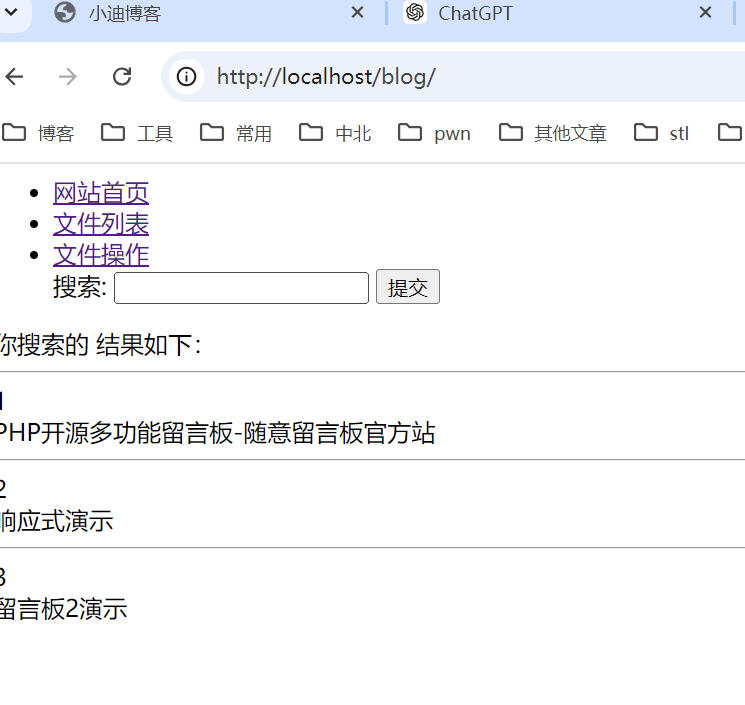Focus the address bar URL localhost/blog

[x=326, y=77]
